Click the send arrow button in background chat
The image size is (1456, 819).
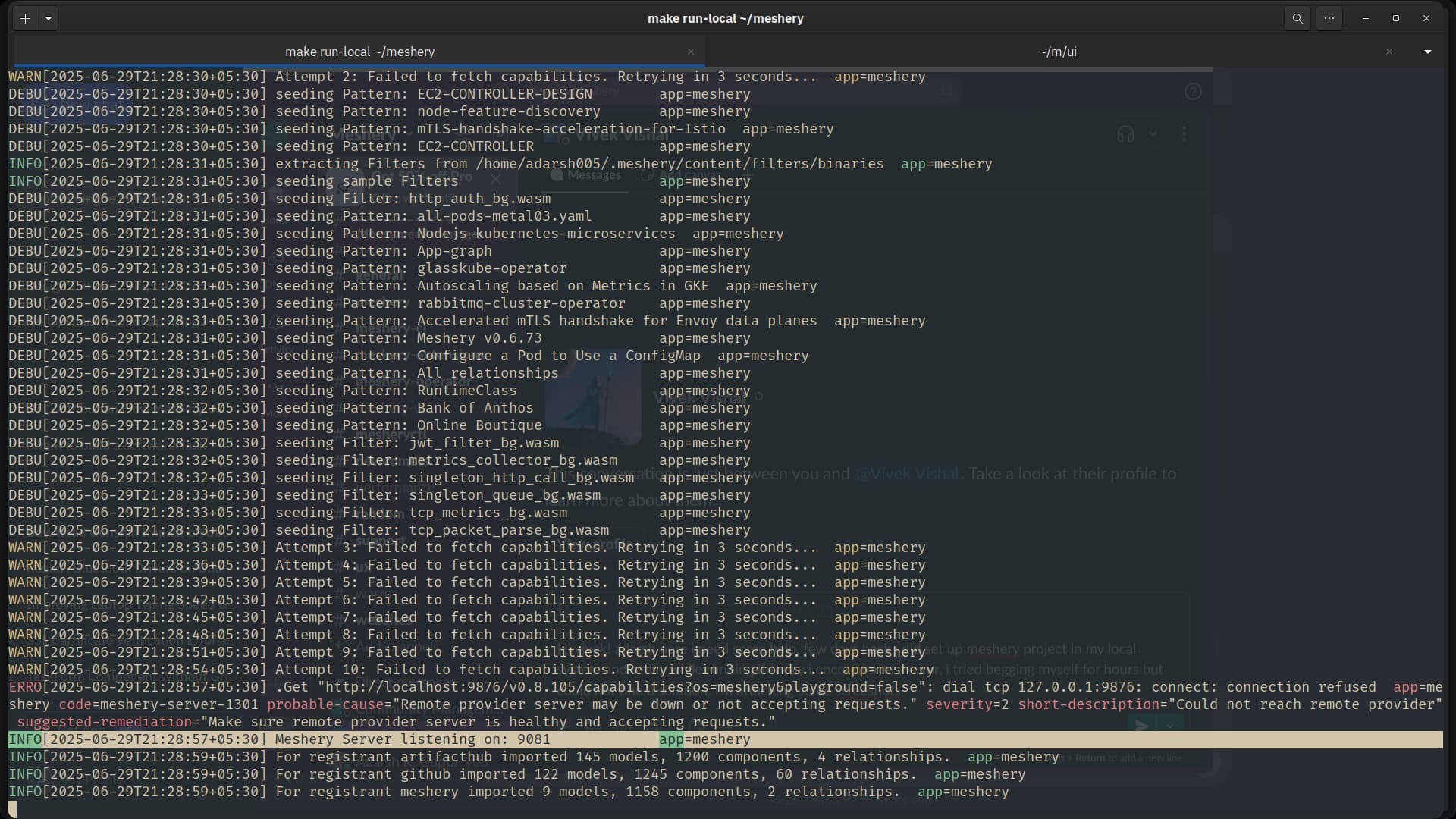pos(1140,726)
